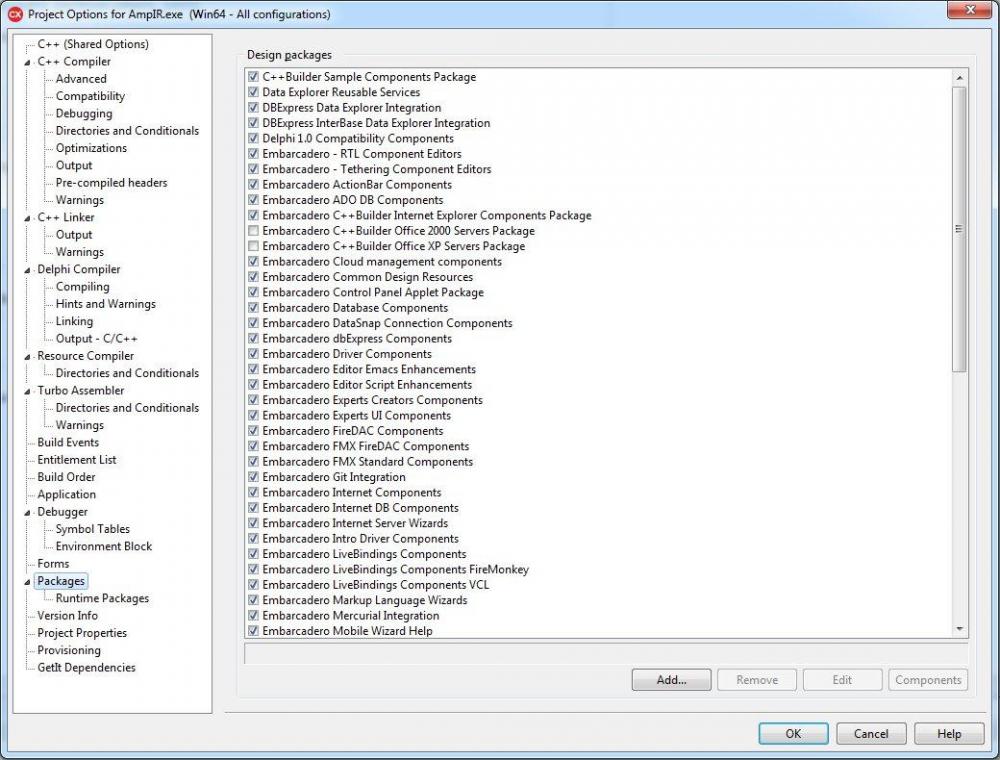Open GetIt Dependencies page

pos(87,668)
